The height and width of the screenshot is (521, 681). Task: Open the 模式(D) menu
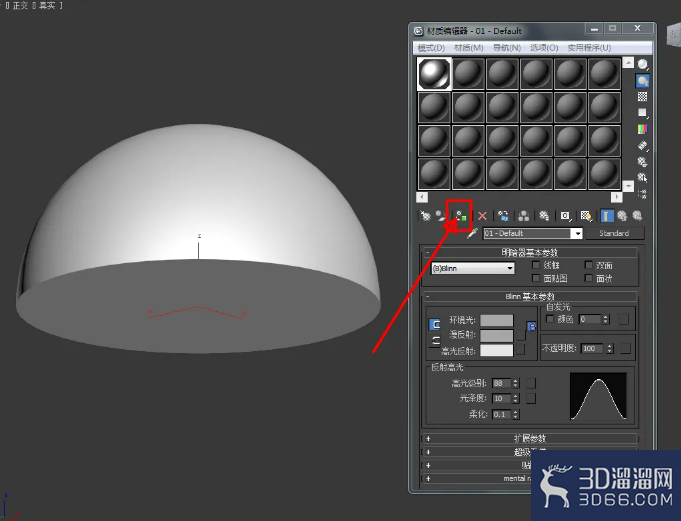431,47
